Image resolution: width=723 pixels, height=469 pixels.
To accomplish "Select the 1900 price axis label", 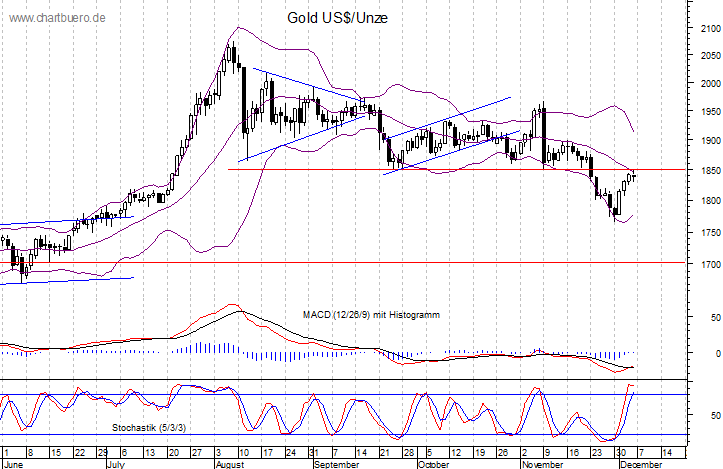I will click(x=708, y=141).
